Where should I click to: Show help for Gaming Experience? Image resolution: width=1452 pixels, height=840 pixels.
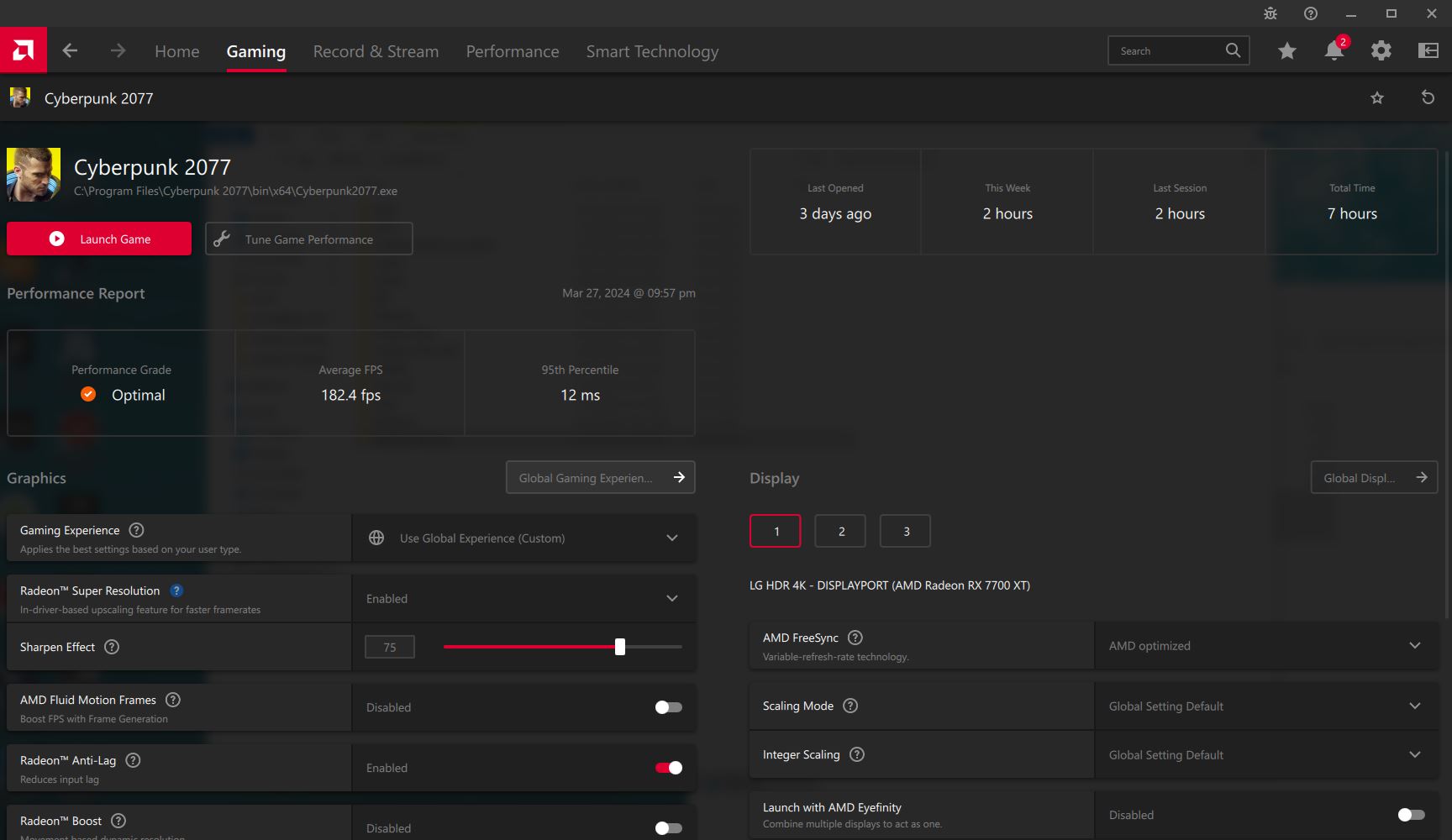(x=136, y=530)
